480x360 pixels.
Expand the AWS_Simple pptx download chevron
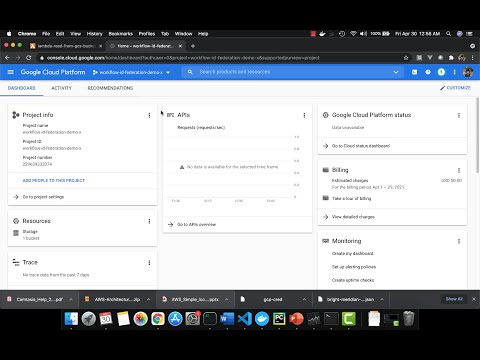(x=226, y=299)
